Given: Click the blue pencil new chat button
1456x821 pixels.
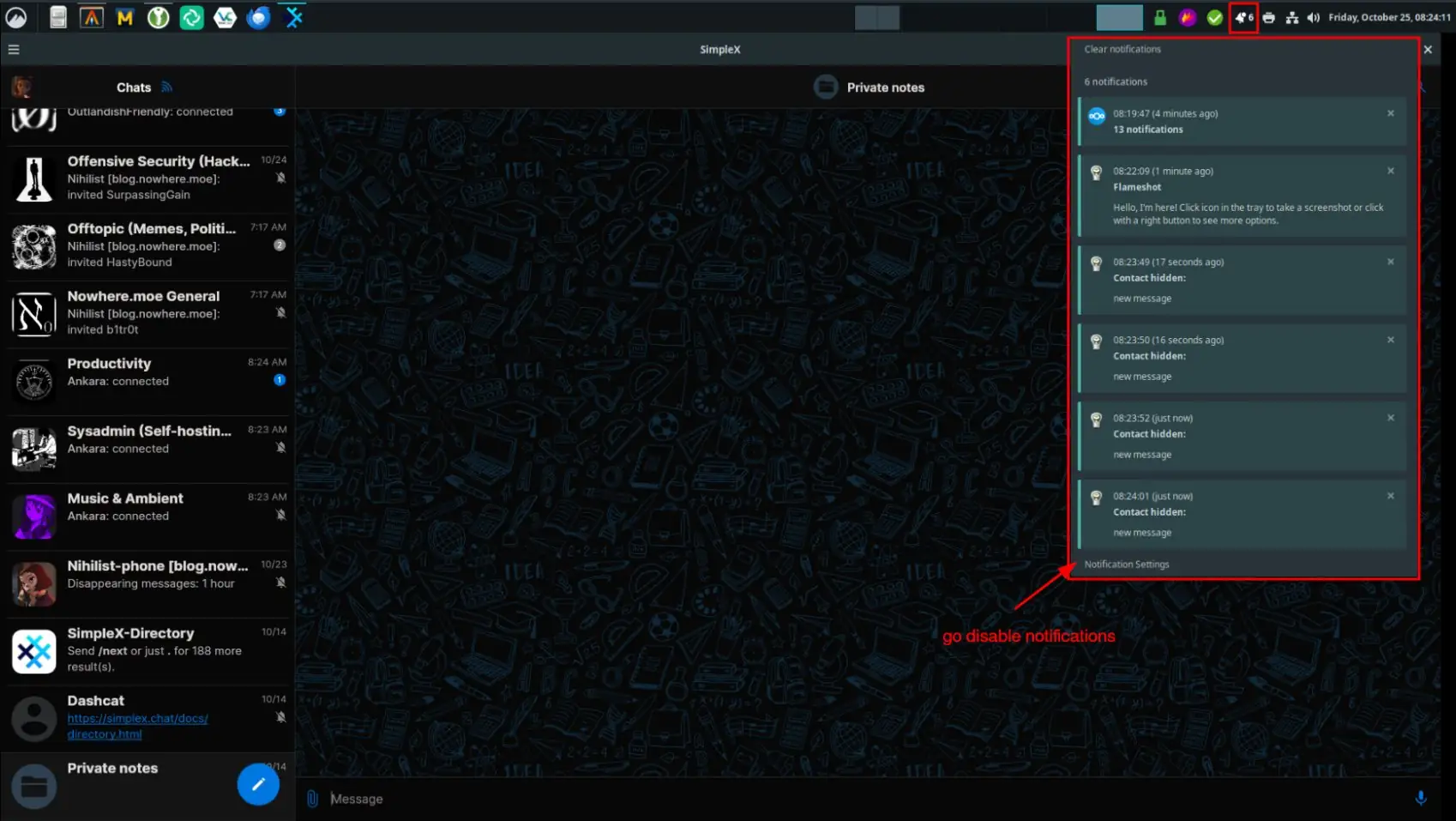Looking at the screenshot, I should (x=258, y=784).
